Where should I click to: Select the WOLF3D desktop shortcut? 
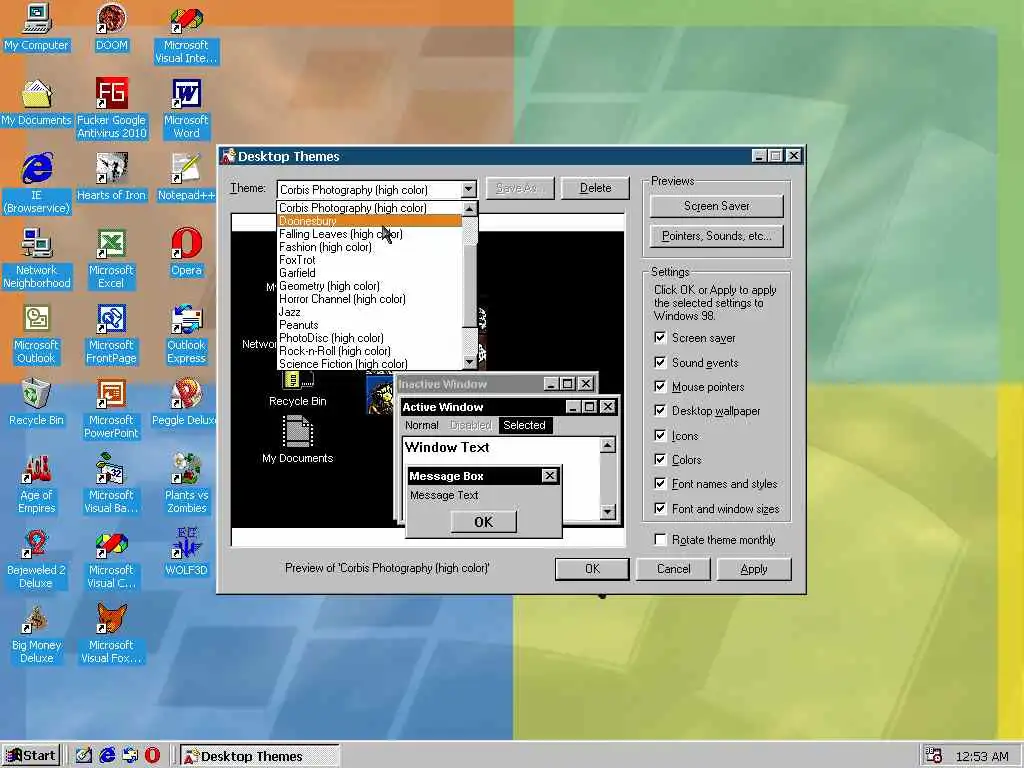(186, 552)
